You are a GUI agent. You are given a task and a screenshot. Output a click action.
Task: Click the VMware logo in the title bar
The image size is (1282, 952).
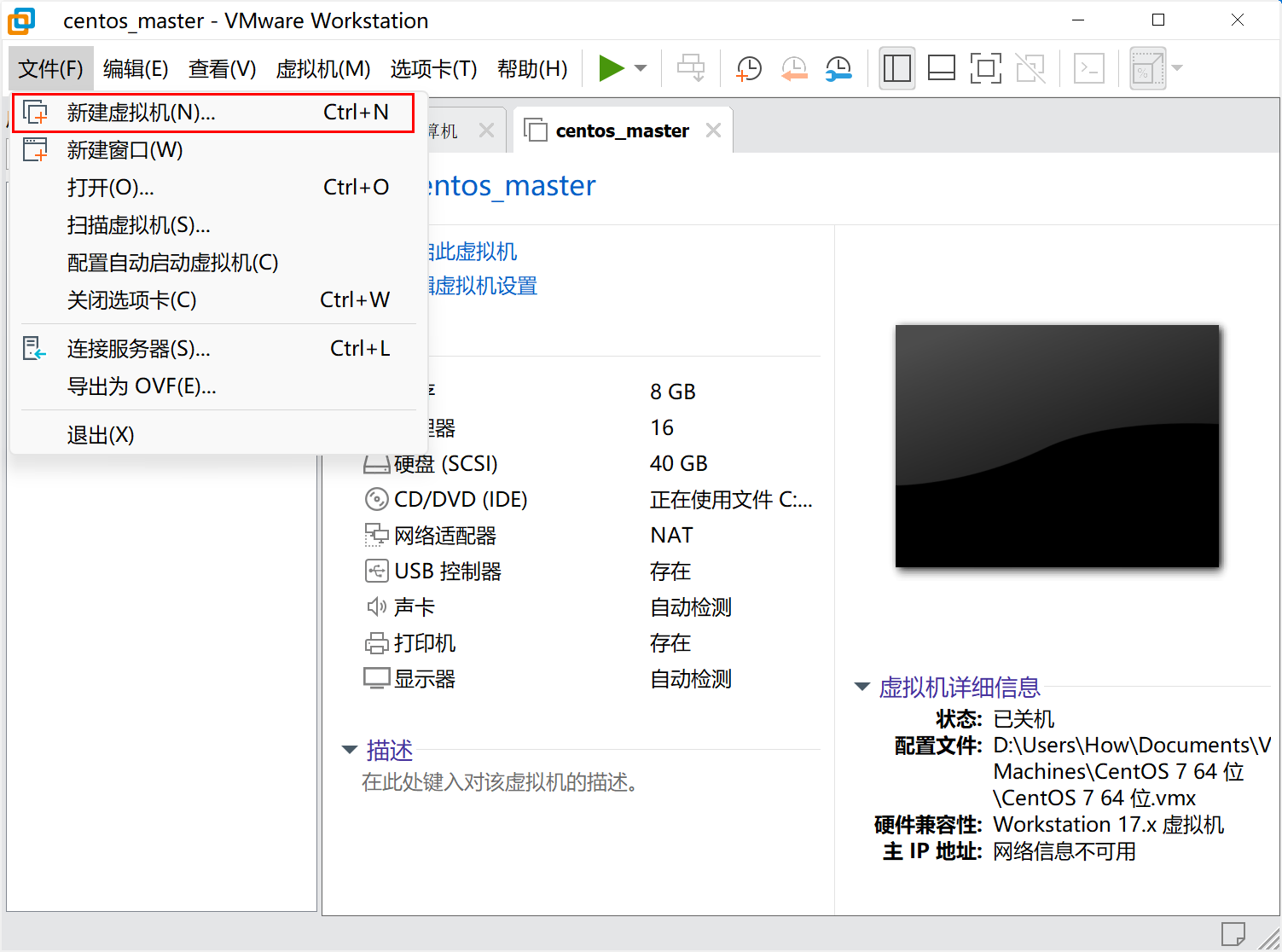[21, 20]
